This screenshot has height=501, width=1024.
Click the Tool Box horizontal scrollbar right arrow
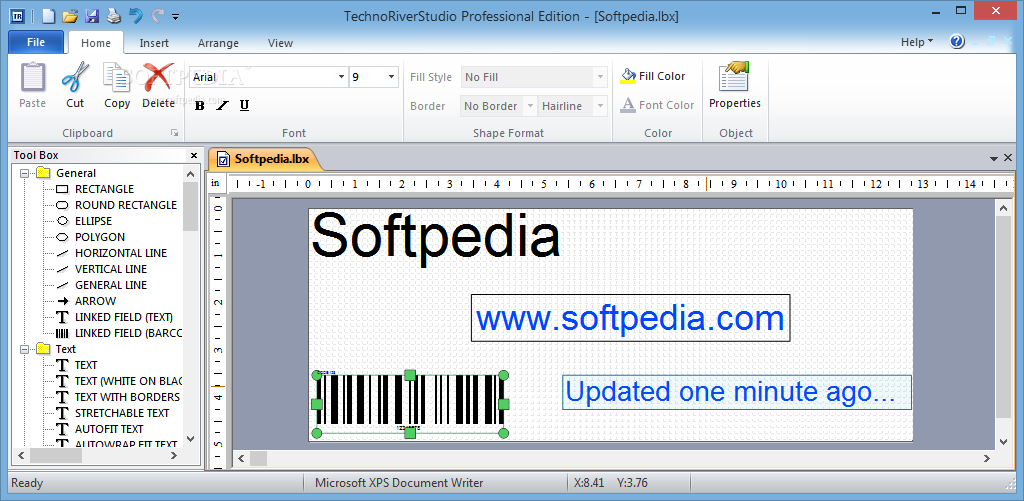(x=174, y=455)
